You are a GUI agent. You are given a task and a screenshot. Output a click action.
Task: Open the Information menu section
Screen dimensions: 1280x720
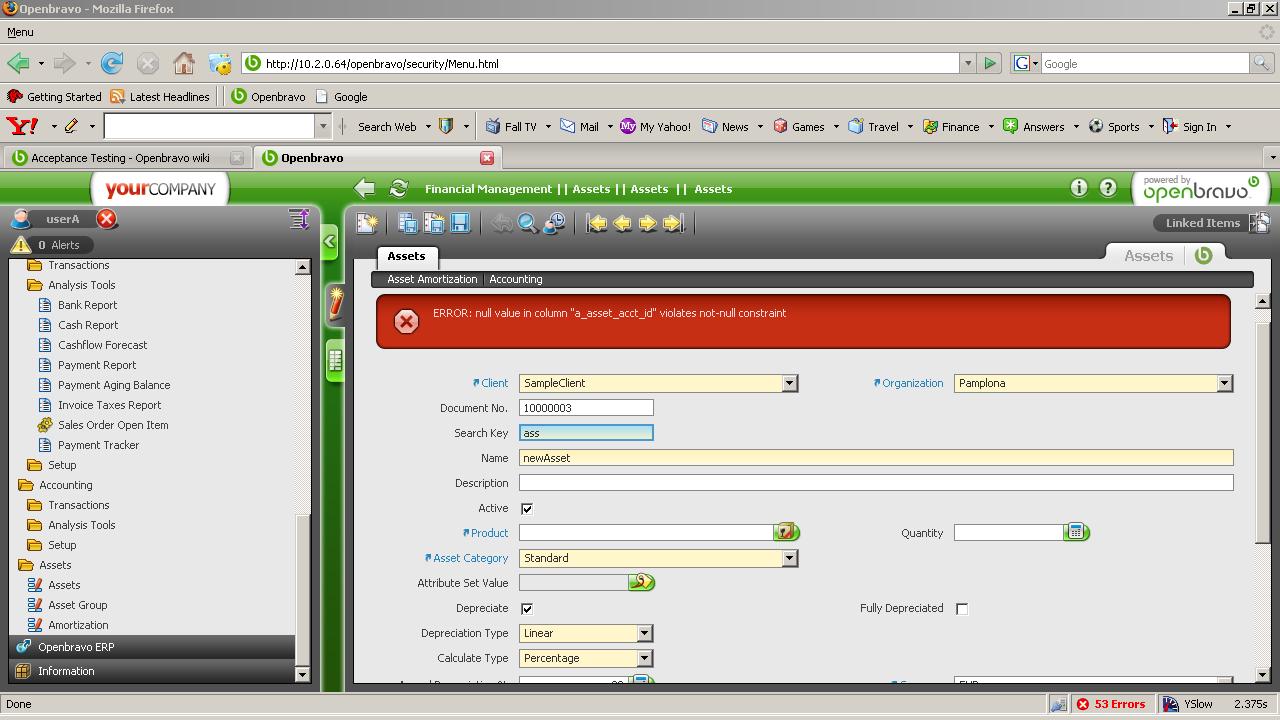pyautogui.click(x=152, y=671)
